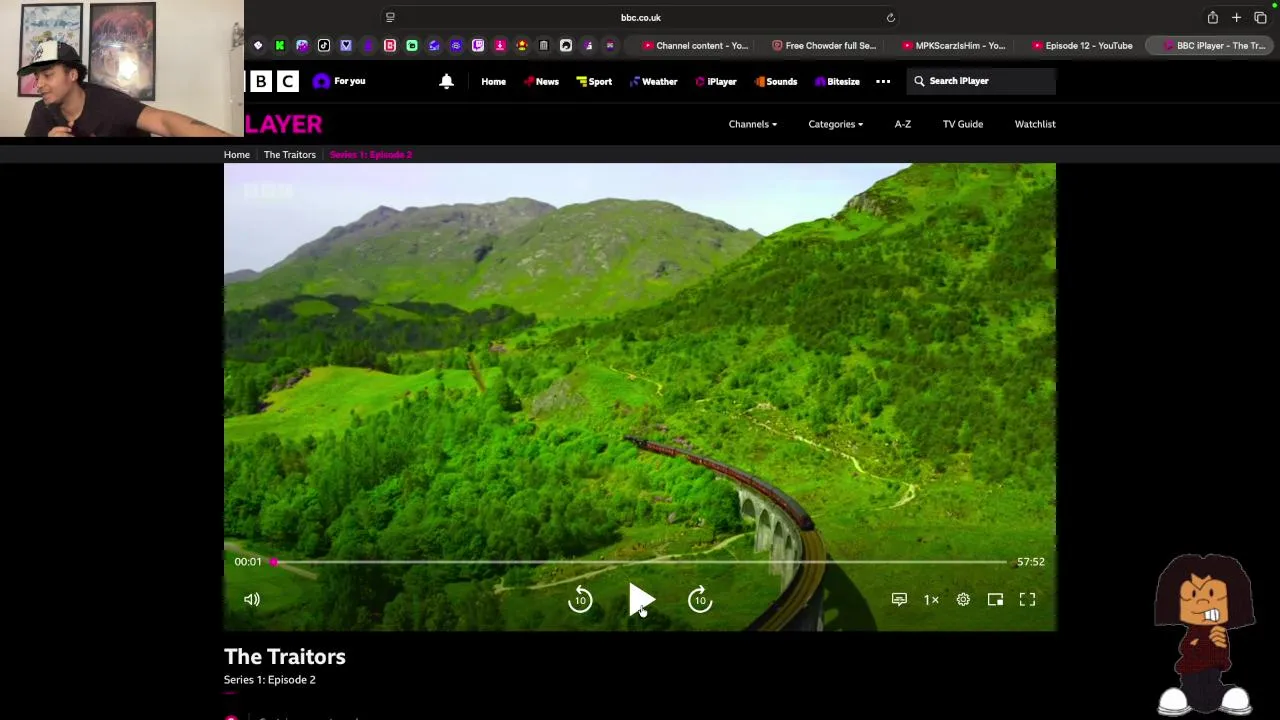Open BBC Sounds
This screenshot has height=720, width=1280.
tap(776, 81)
